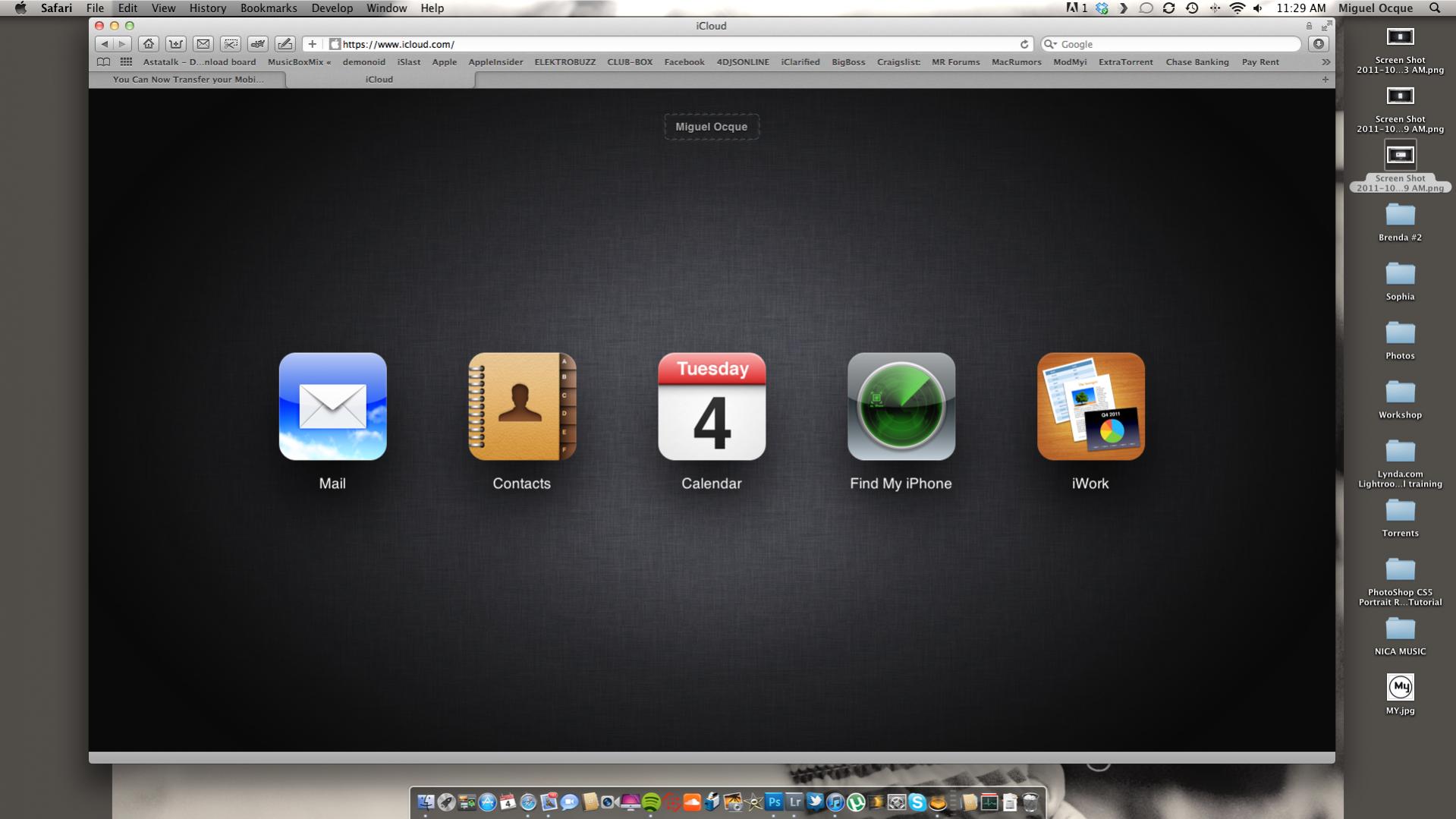
Task: Go forward with Safari's forward arrow
Action: (x=122, y=44)
